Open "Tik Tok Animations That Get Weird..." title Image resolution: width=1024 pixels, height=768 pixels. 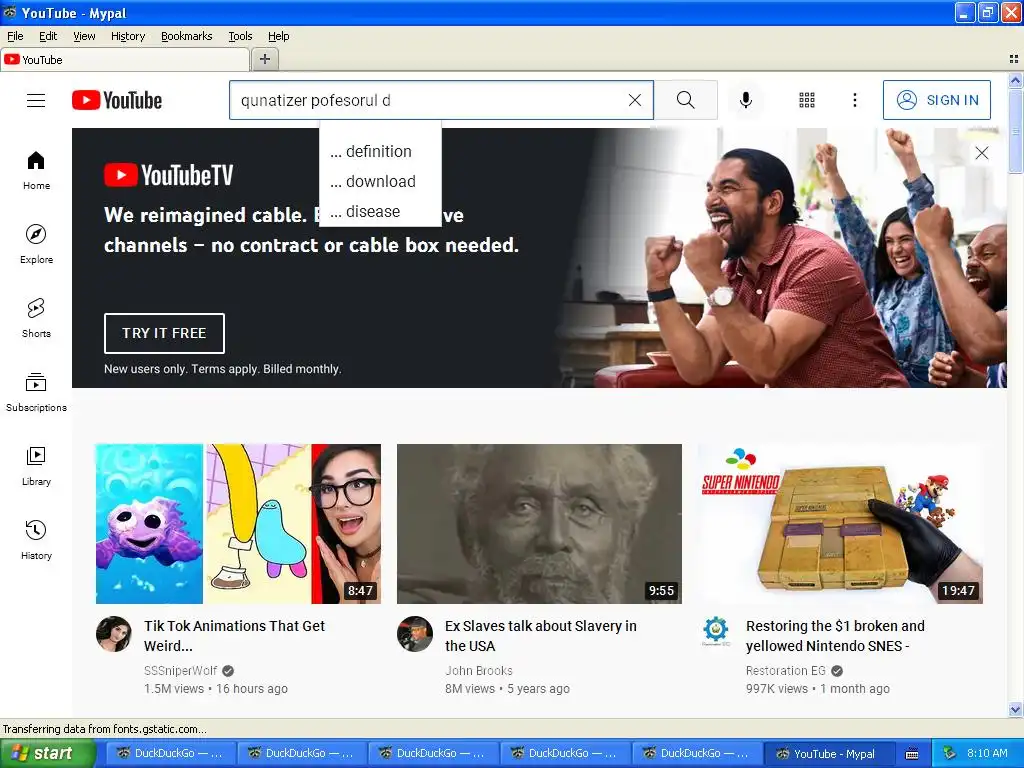234,635
